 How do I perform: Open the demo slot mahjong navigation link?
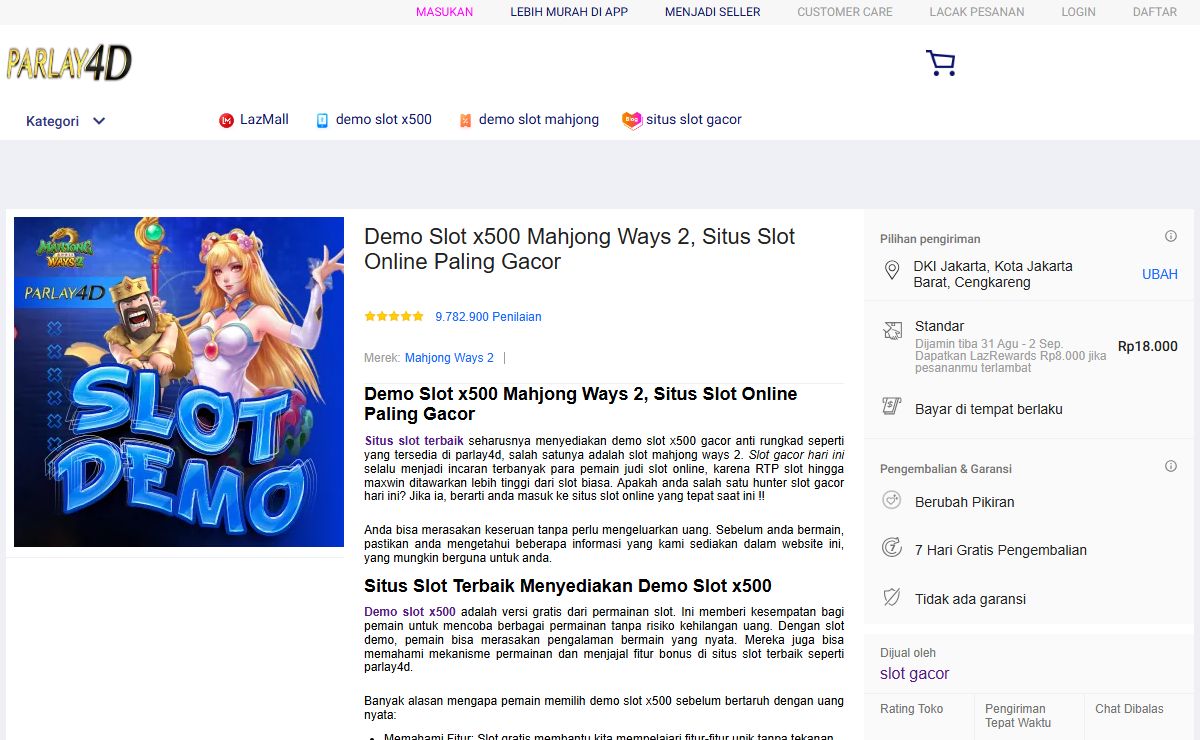(x=539, y=119)
